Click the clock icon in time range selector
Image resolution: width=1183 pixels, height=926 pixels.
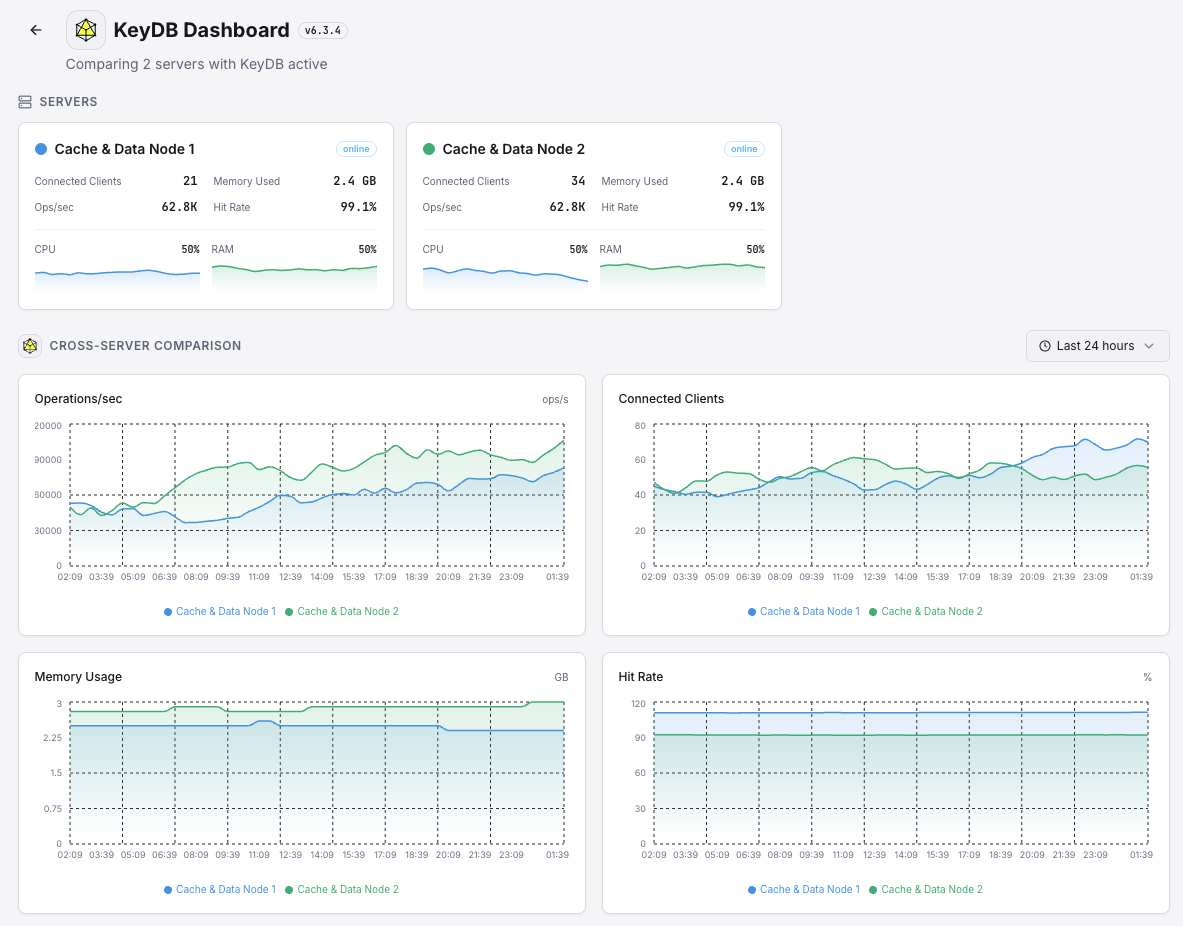(1045, 346)
